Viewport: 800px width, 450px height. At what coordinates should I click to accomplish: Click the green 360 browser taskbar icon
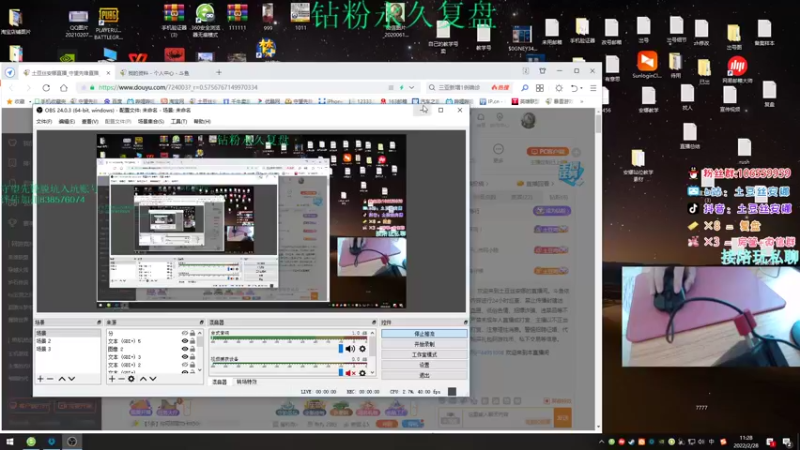pos(31,442)
